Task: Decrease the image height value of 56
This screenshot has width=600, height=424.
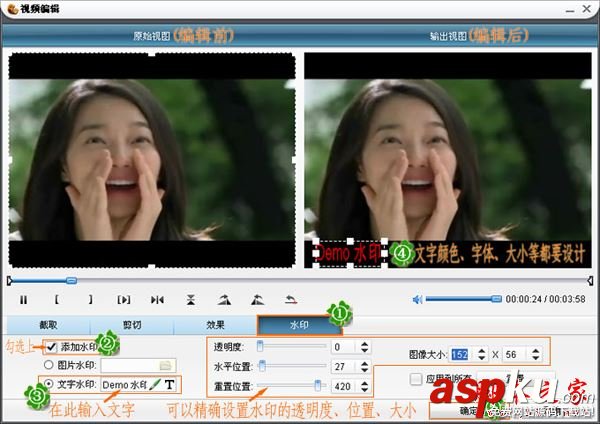Action: pyautogui.click(x=536, y=357)
